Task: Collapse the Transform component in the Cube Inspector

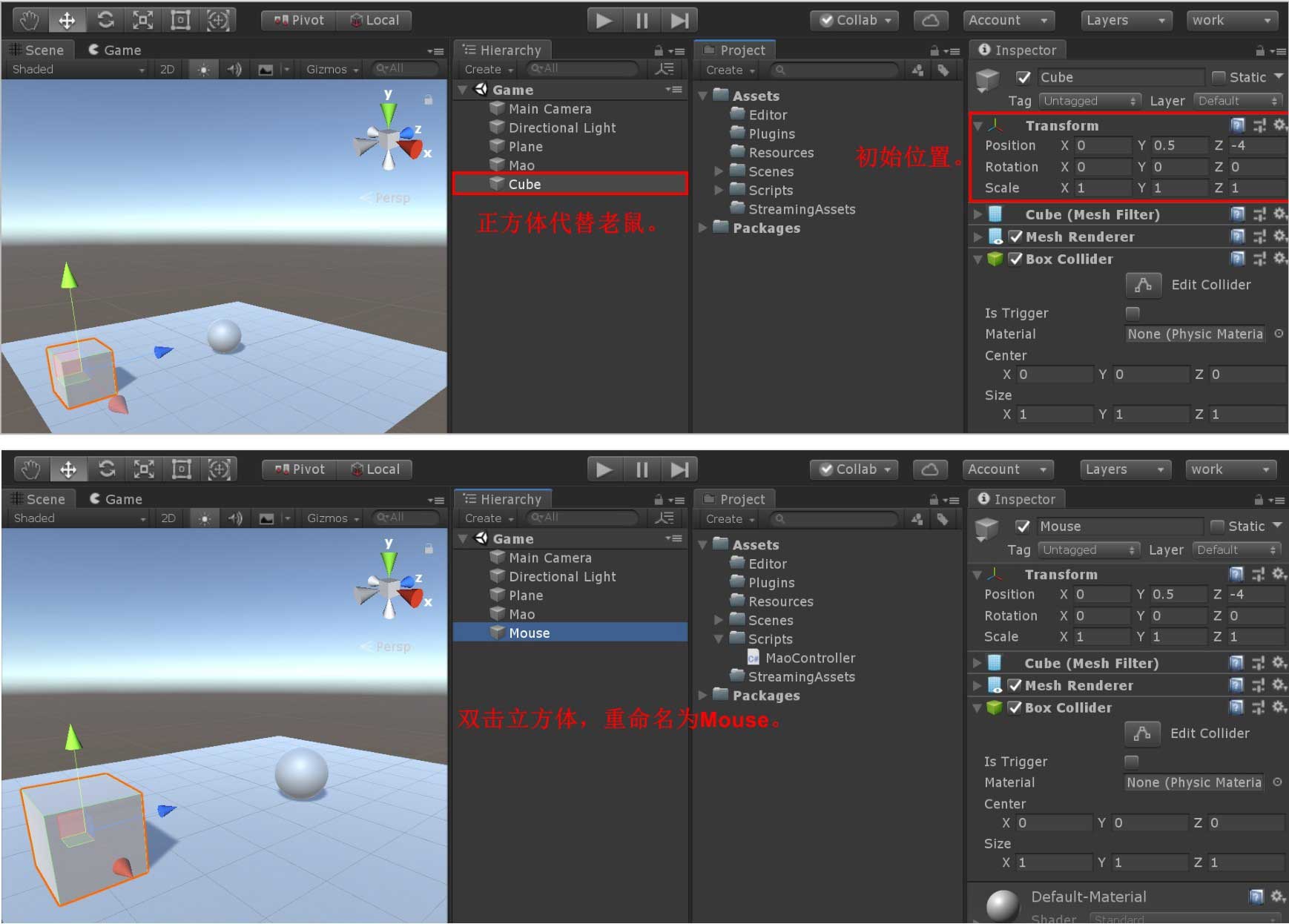Action: (x=978, y=126)
